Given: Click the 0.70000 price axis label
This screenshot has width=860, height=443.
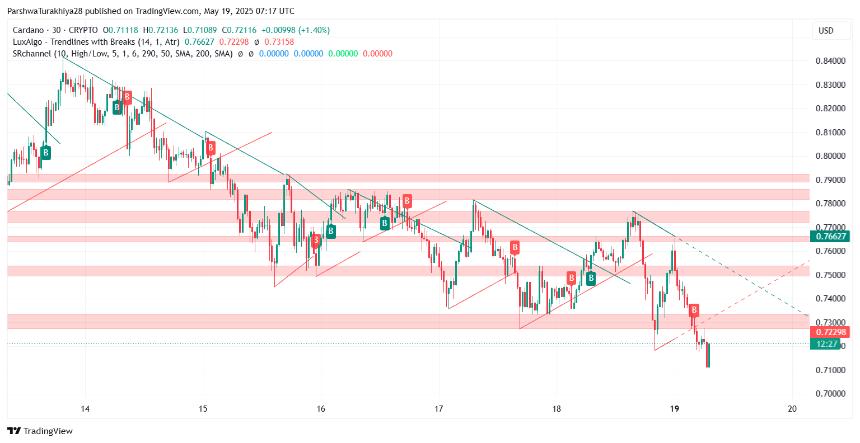Looking at the screenshot, I should coord(830,394).
